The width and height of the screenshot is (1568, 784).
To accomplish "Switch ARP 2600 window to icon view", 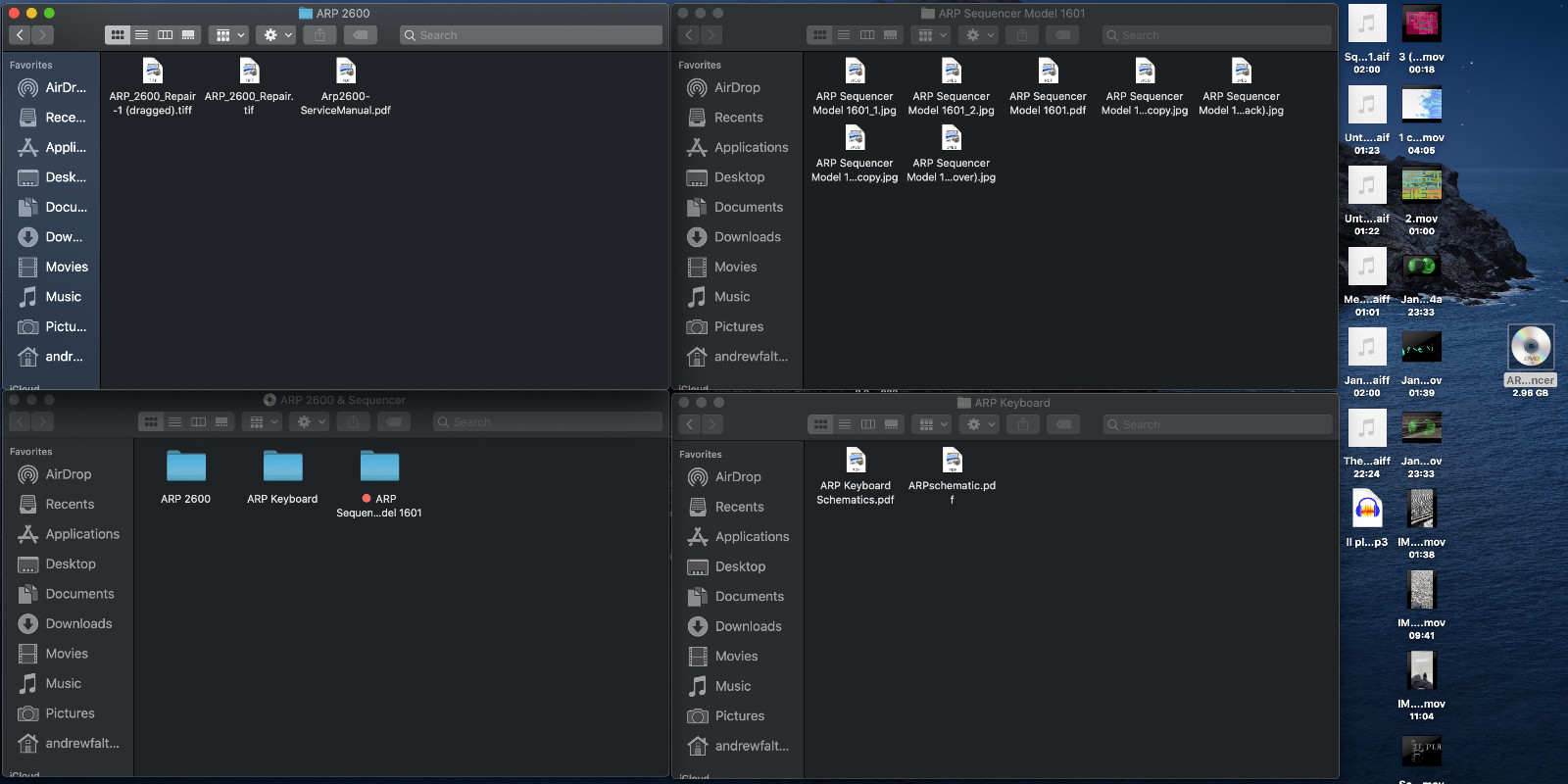I will tap(118, 35).
